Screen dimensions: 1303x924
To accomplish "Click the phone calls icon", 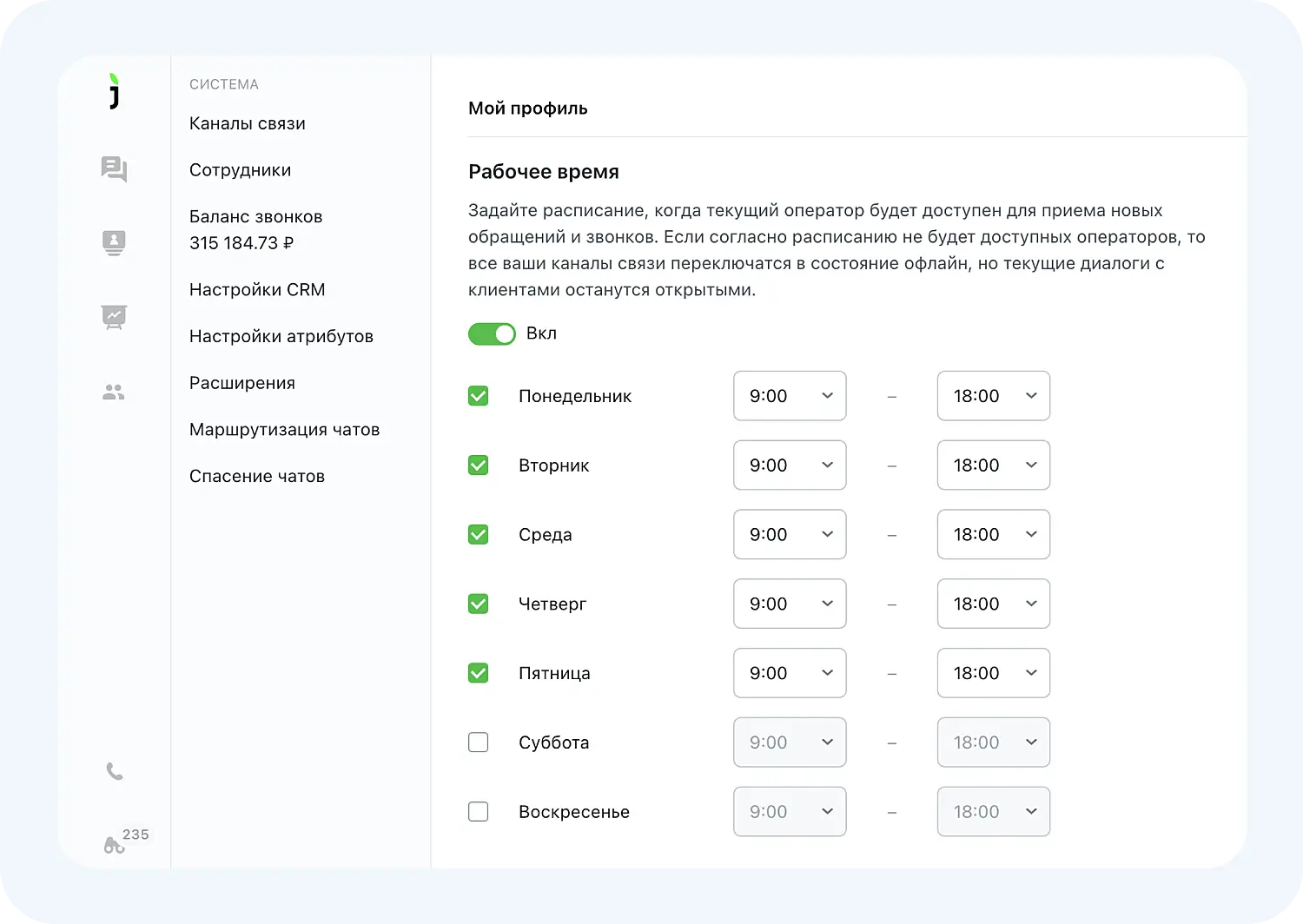I will coord(114,771).
